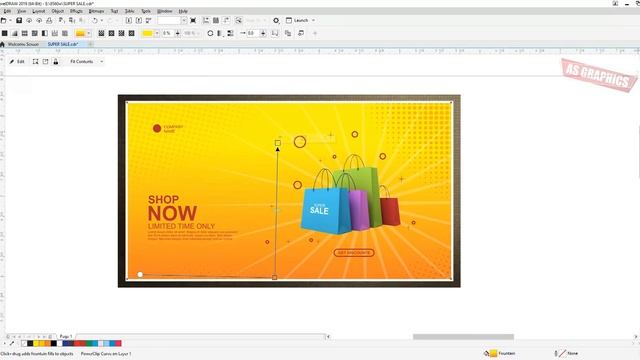The image size is (640, 360).
Task: Pick the green swatch in the document palette
Action: (x=89, y=344)
